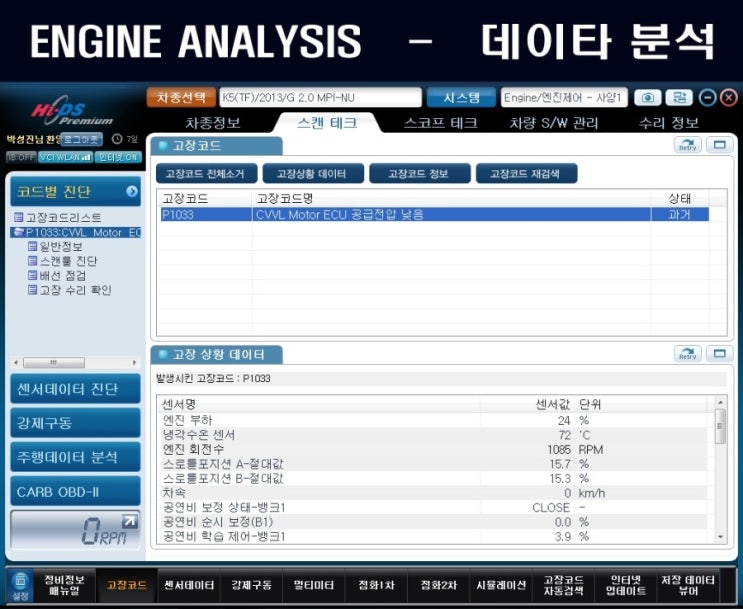
Task: Switch to the 수리 정보 tab
Action: click(669, 123)
